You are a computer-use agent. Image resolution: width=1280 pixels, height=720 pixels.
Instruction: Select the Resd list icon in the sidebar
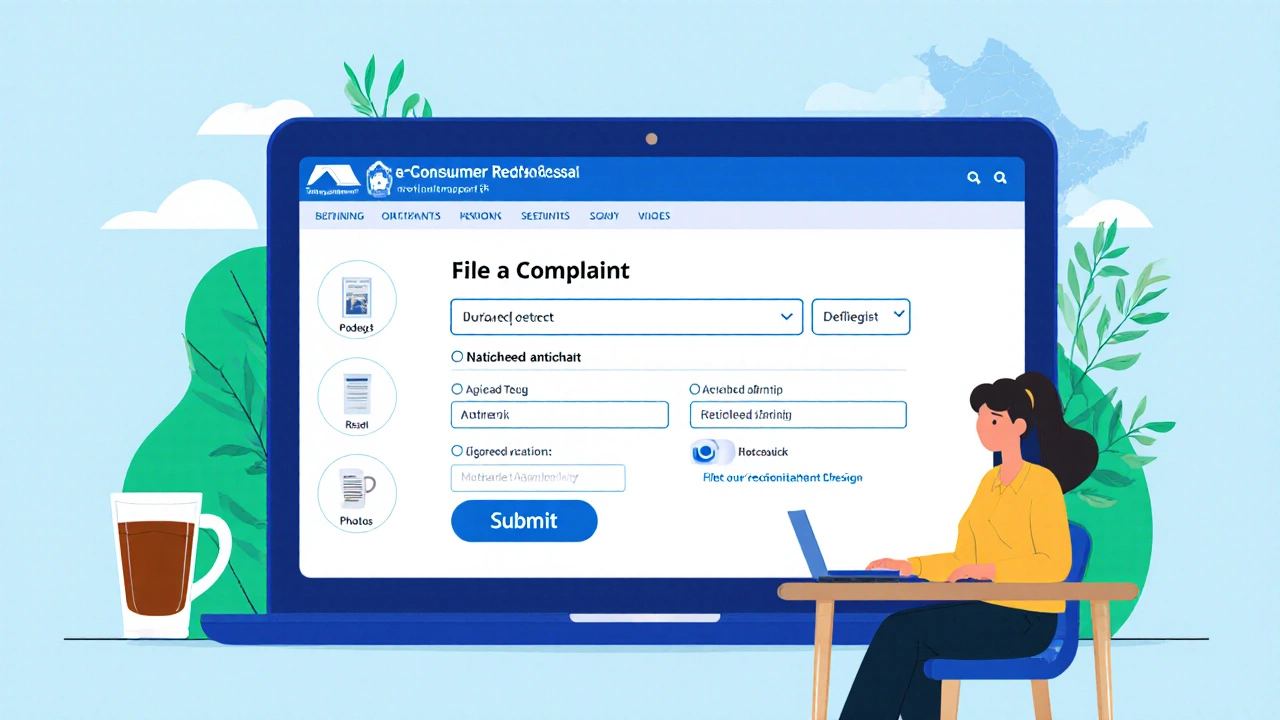357,394
